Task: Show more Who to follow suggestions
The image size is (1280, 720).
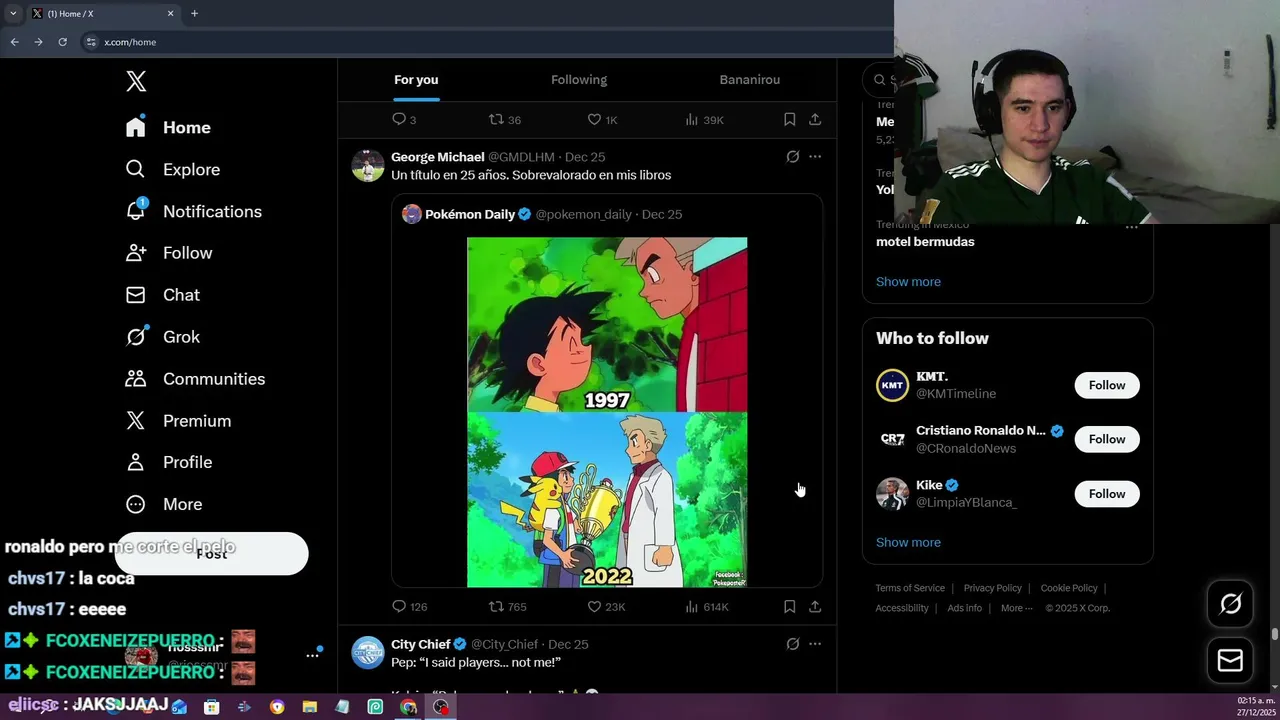Action: pos(908,542)
